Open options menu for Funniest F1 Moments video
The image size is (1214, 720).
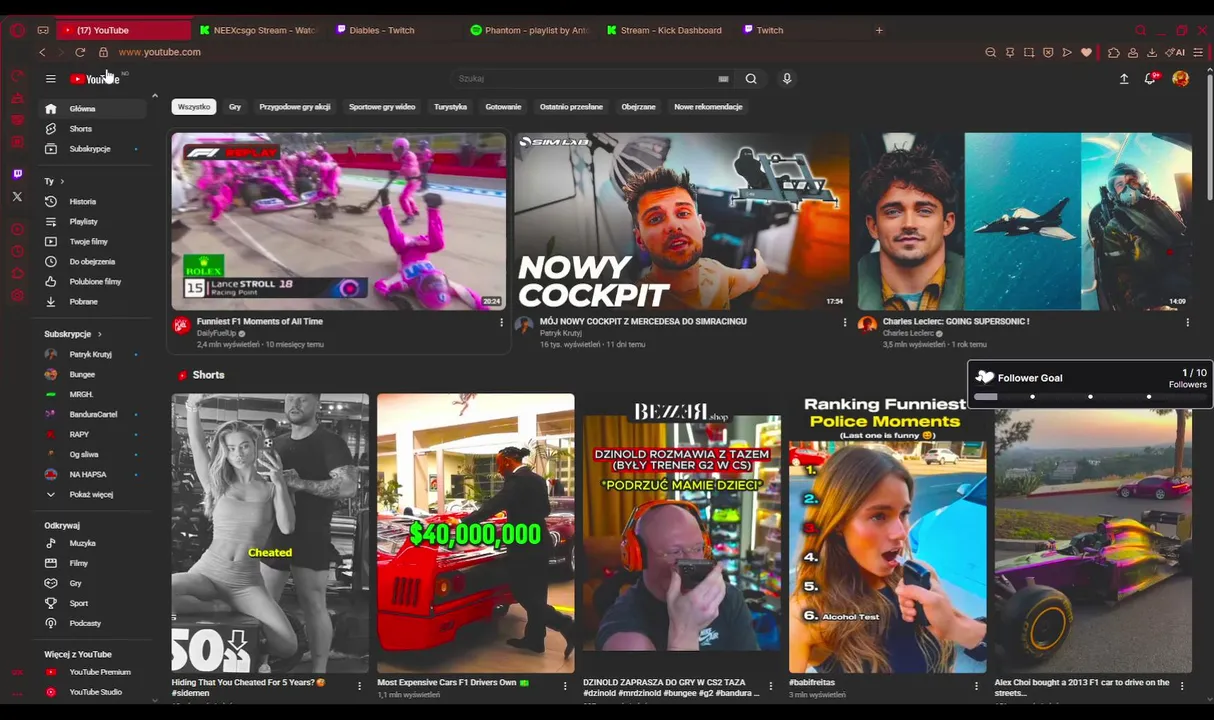coord(501,322)
